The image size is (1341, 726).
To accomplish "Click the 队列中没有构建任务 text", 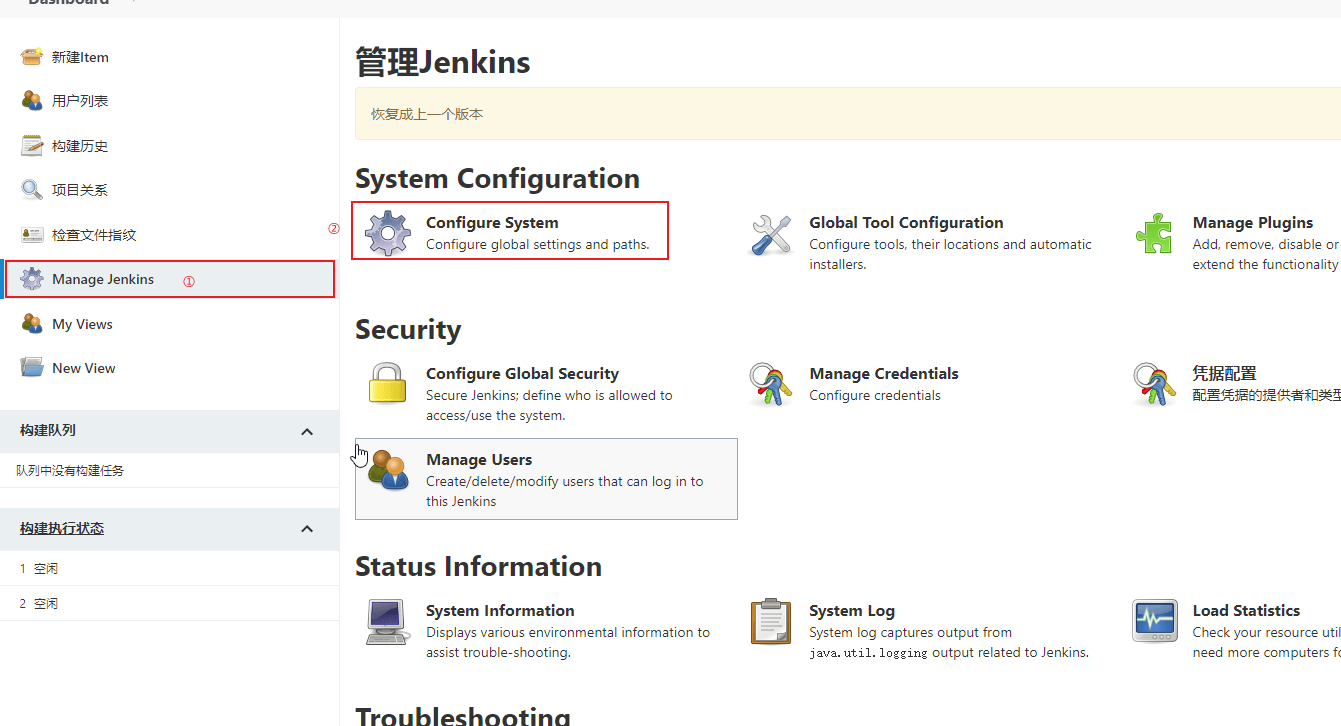I will pos(70,470).
